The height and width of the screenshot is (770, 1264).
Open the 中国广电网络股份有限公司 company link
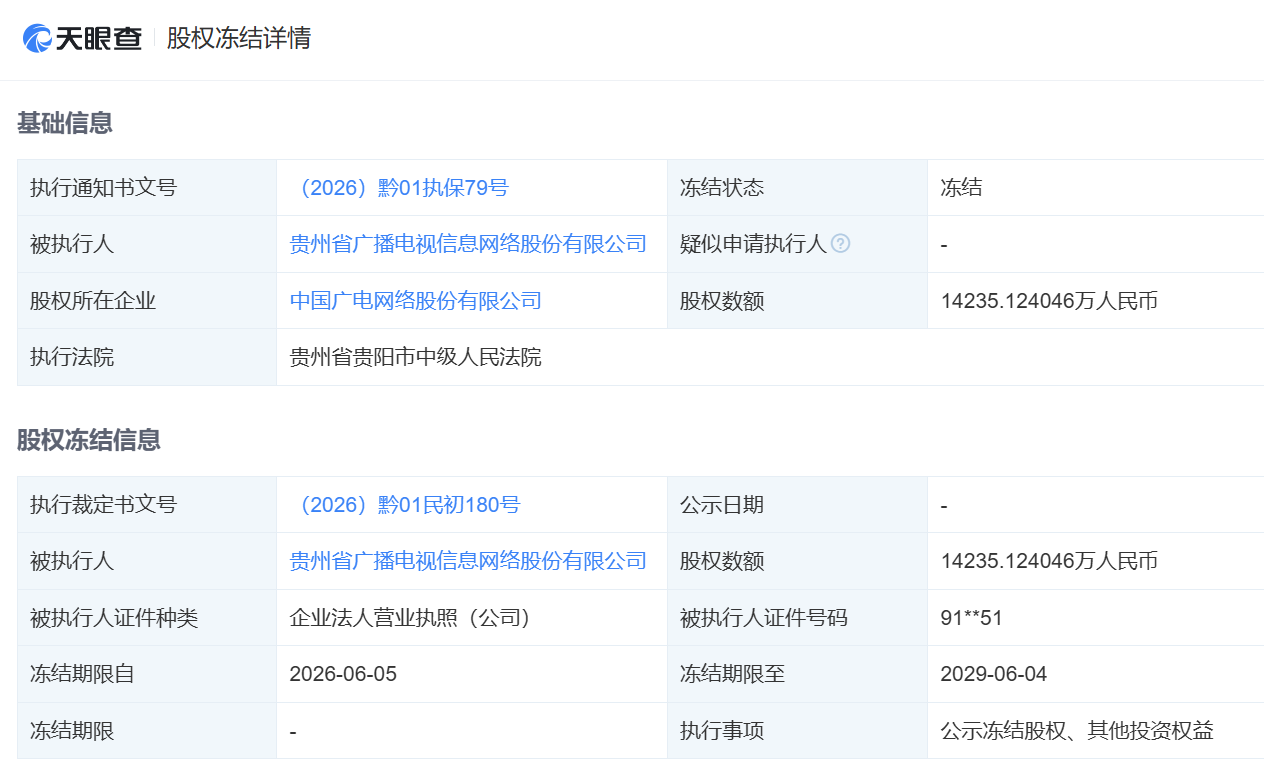click(x=416, y=300)
